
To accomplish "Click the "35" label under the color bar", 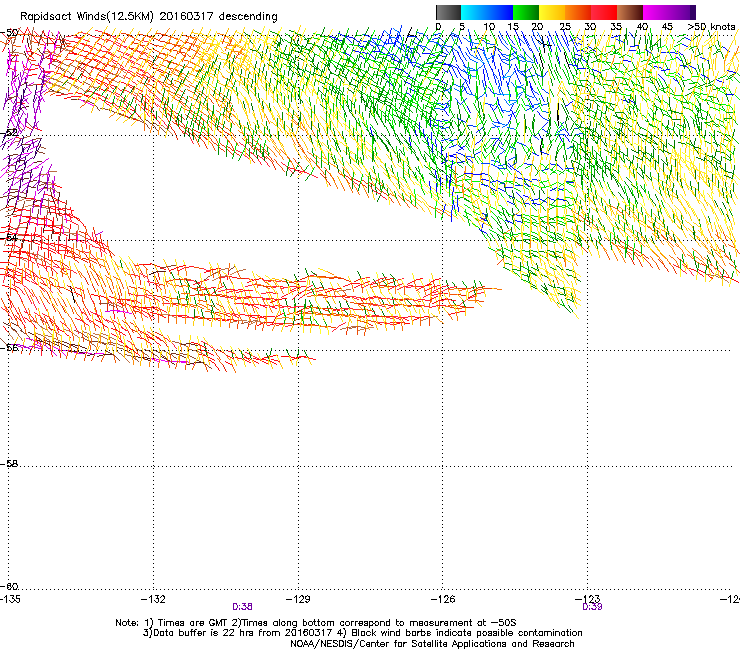I will point(616,27).
